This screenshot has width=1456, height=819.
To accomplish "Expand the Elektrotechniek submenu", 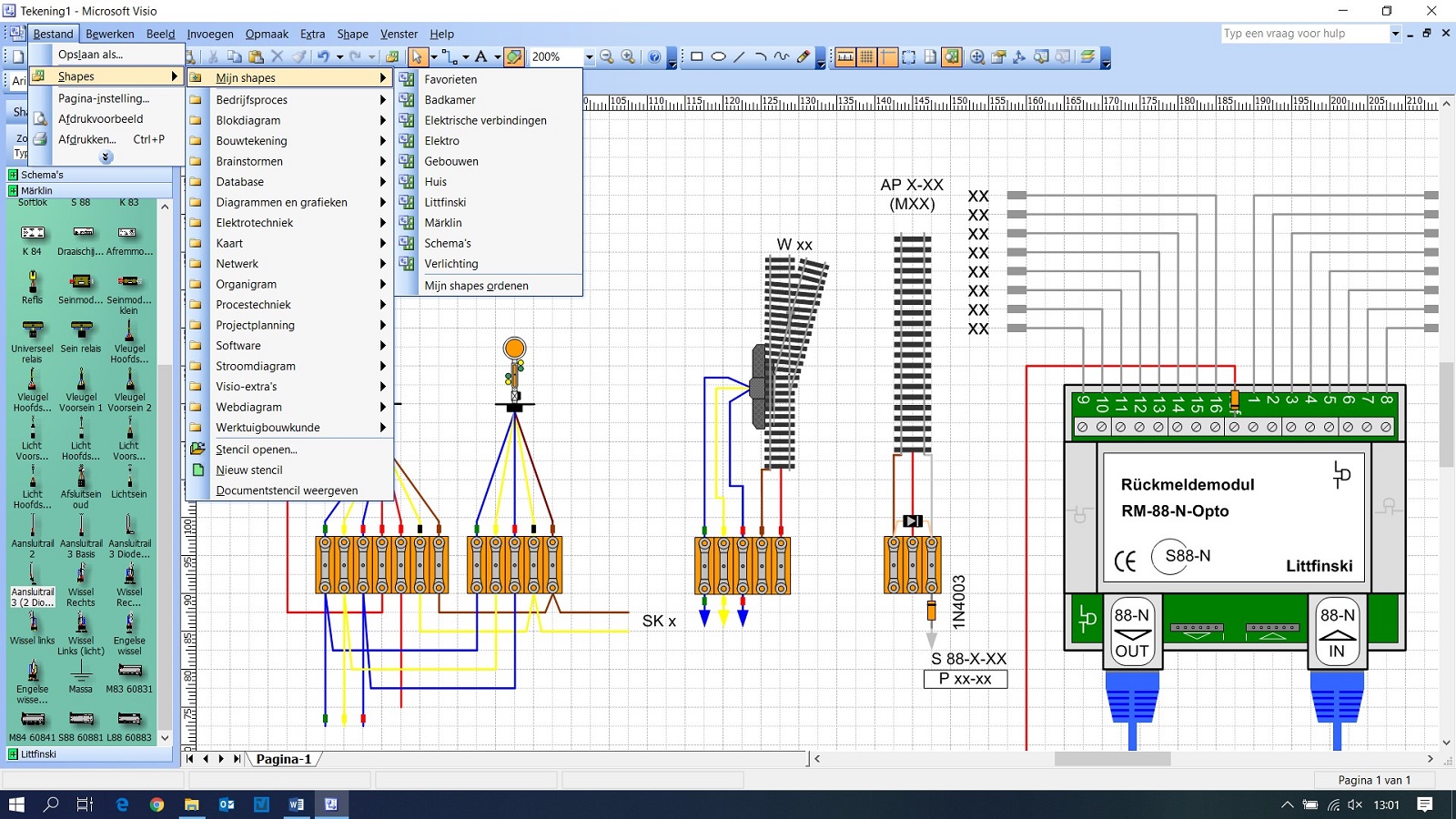I will 289,223.
